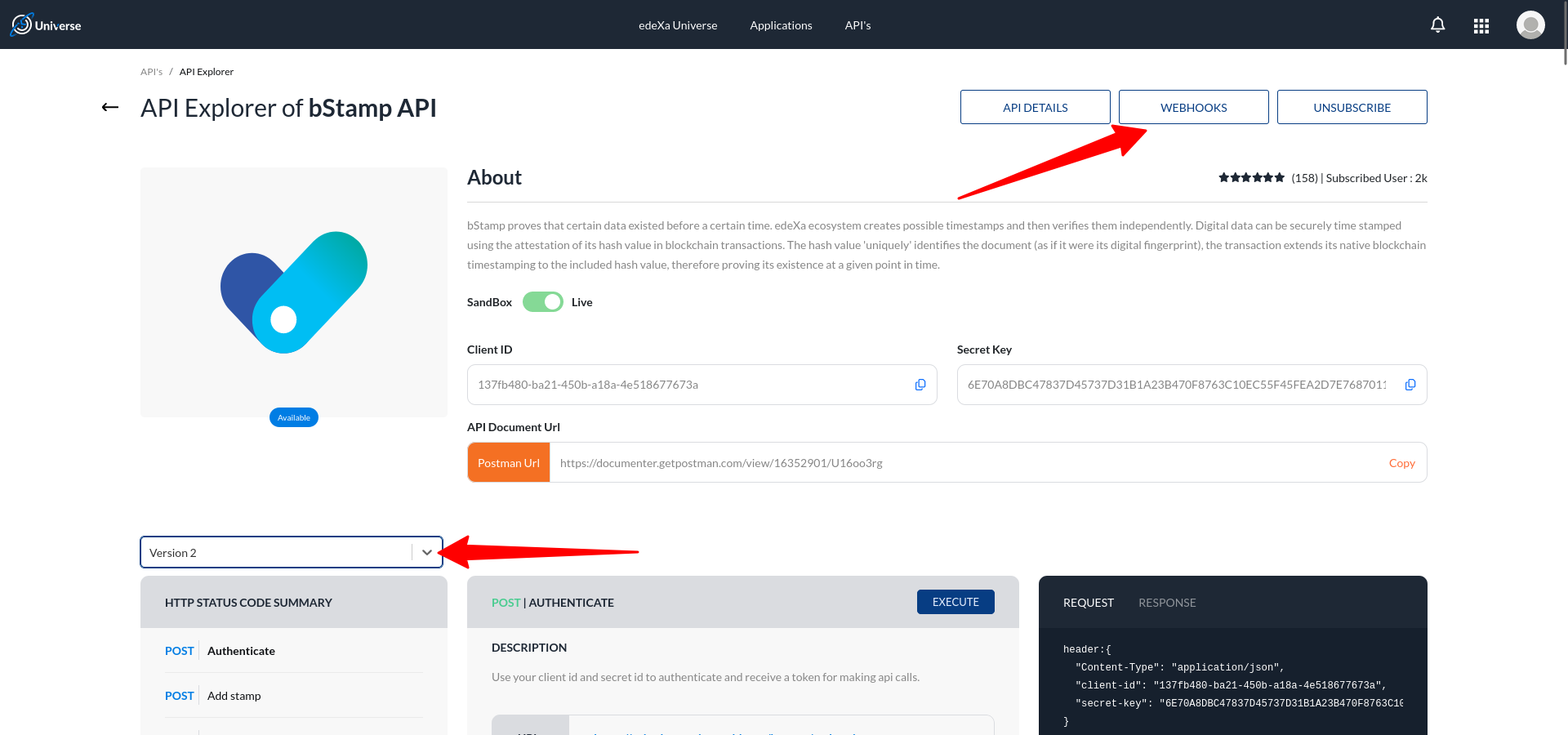This screenshot has width=1568, height=735.
Task: Click the client-id line in request code
Action: (x=1231, y=685)
